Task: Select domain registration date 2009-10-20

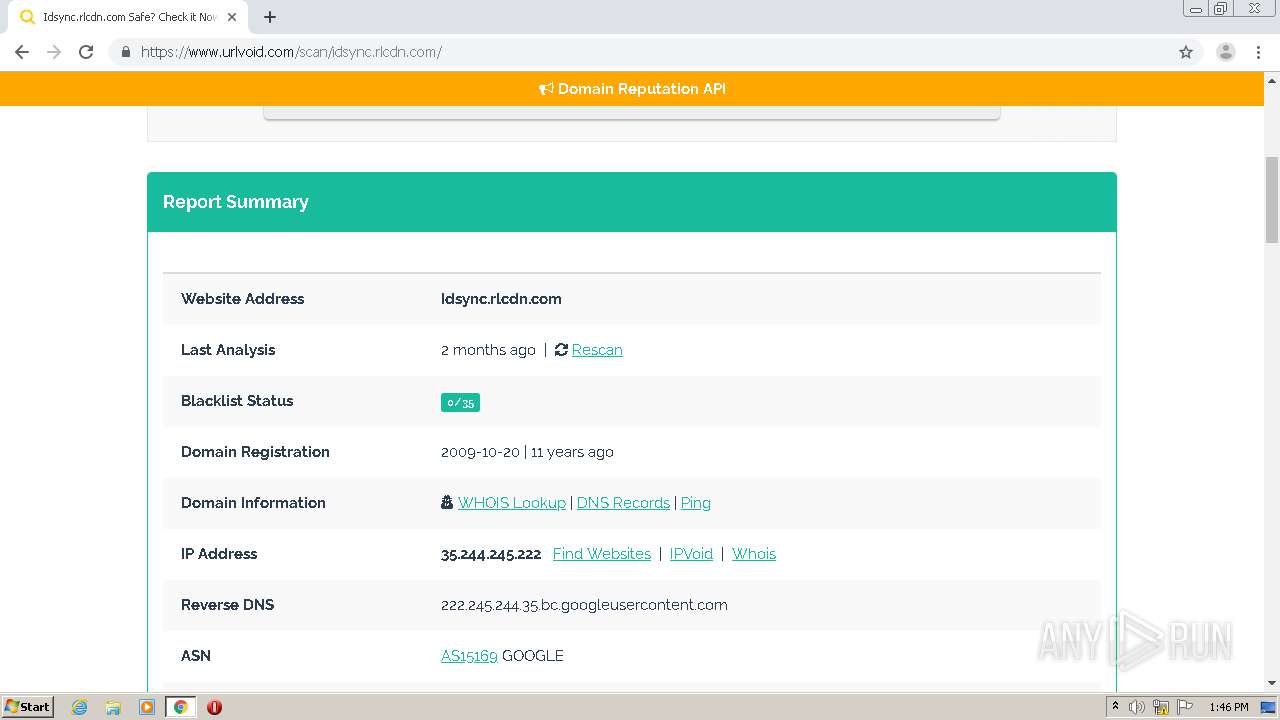Action: click(x=480, y=452)
